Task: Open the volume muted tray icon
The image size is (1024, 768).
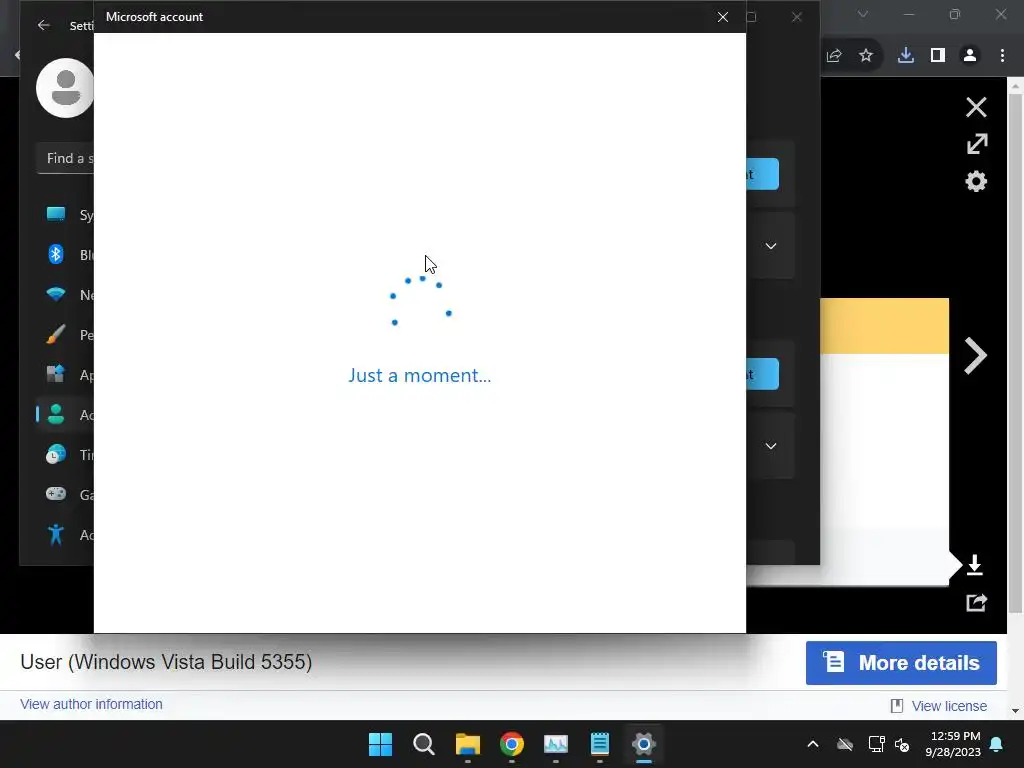Action: pos(902,744)
